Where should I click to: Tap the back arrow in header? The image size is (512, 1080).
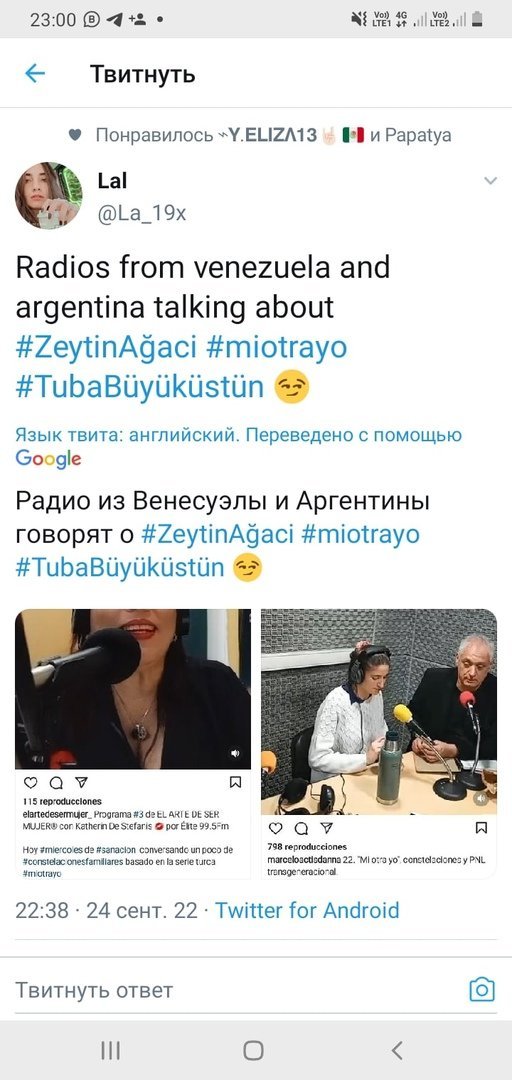[x=34, y=74]
